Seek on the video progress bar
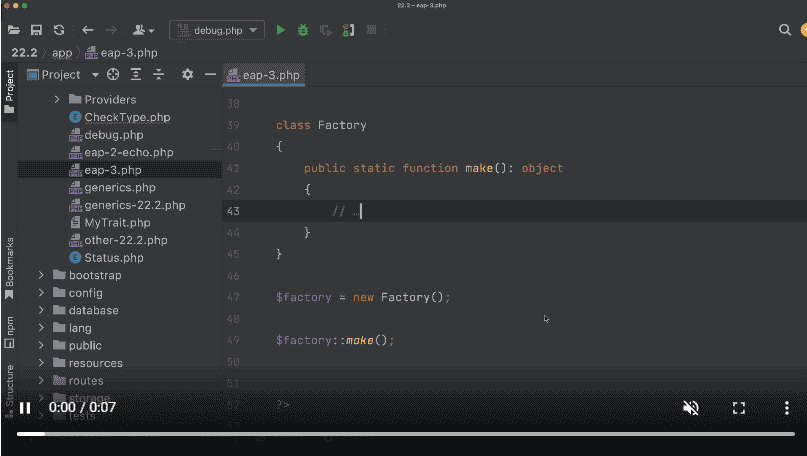The height and width of the screenshot is (456, 807). (406, 434)
